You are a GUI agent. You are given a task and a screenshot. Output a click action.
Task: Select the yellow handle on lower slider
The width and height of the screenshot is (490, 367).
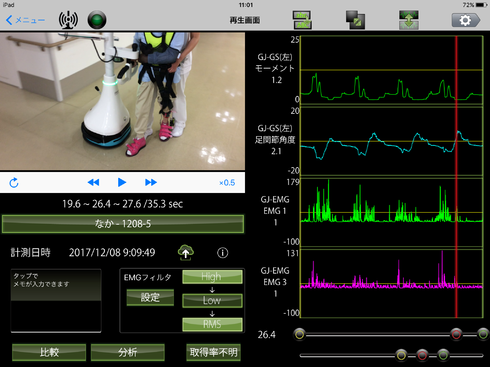402,355
